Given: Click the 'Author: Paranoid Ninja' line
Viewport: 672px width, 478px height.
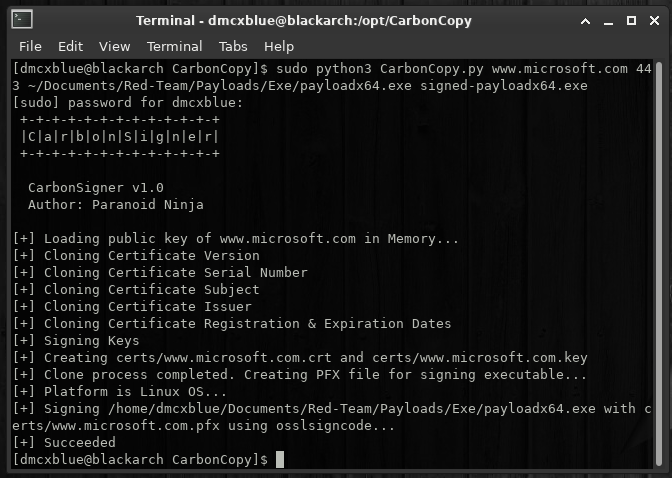Looking at the screenshot, I should [x=116, y=205].
